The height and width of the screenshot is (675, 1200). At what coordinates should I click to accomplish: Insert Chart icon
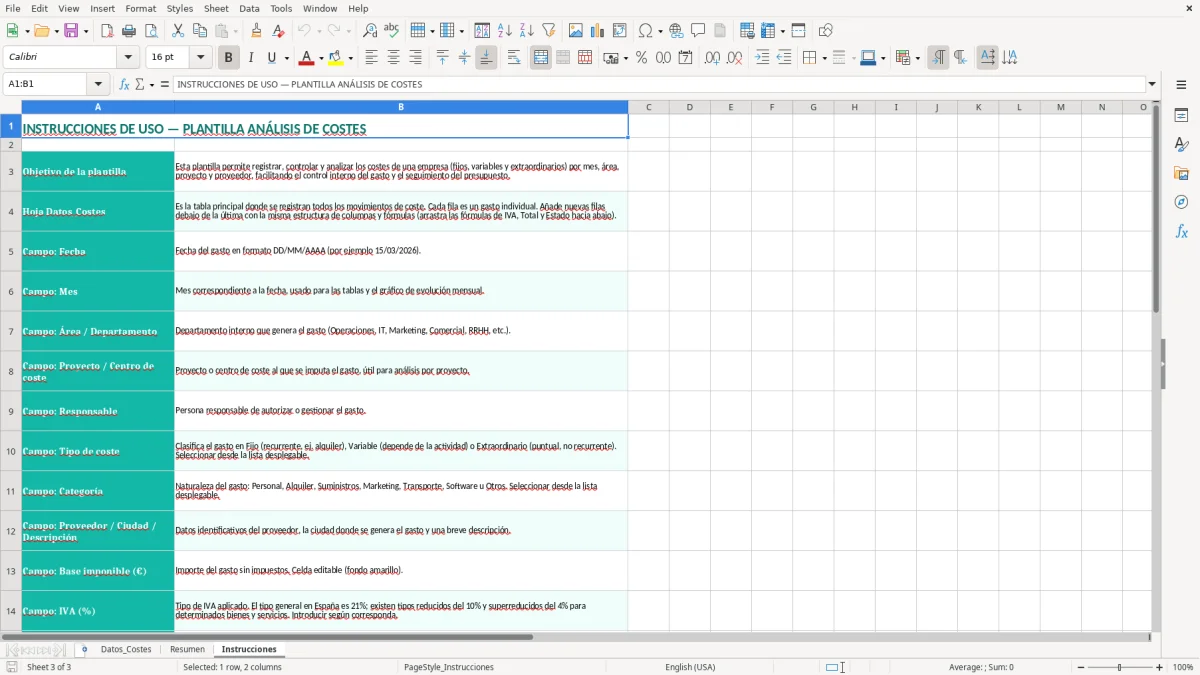598,31
